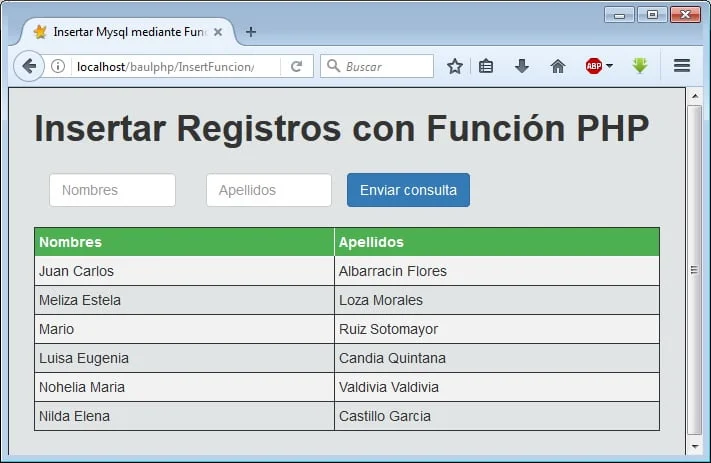Image resolution: width=711 pixels, height=463 pixels.
Task: Open the Firefox hamburger menu
Action: point(682,66)
